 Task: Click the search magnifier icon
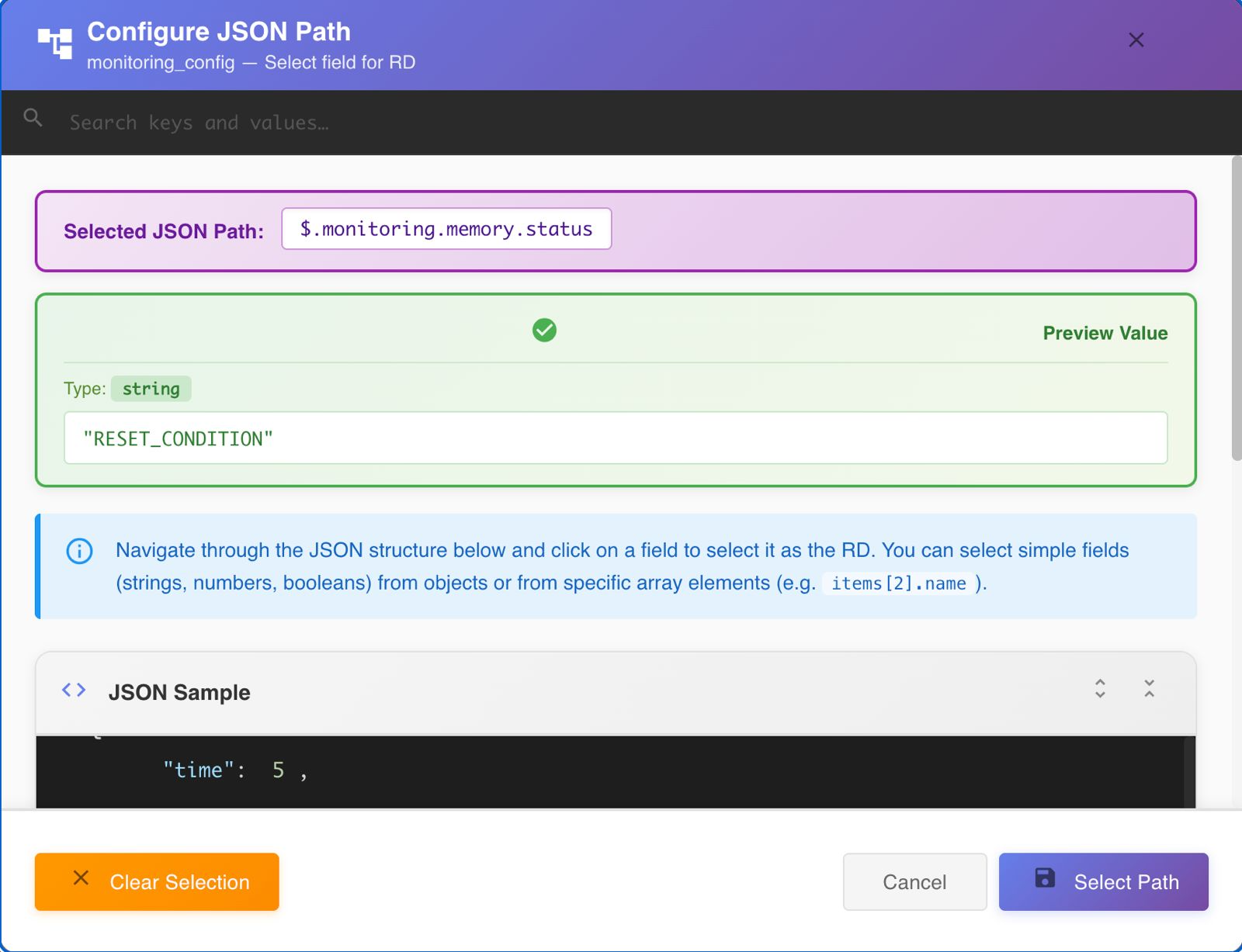[x=33, y=118]
